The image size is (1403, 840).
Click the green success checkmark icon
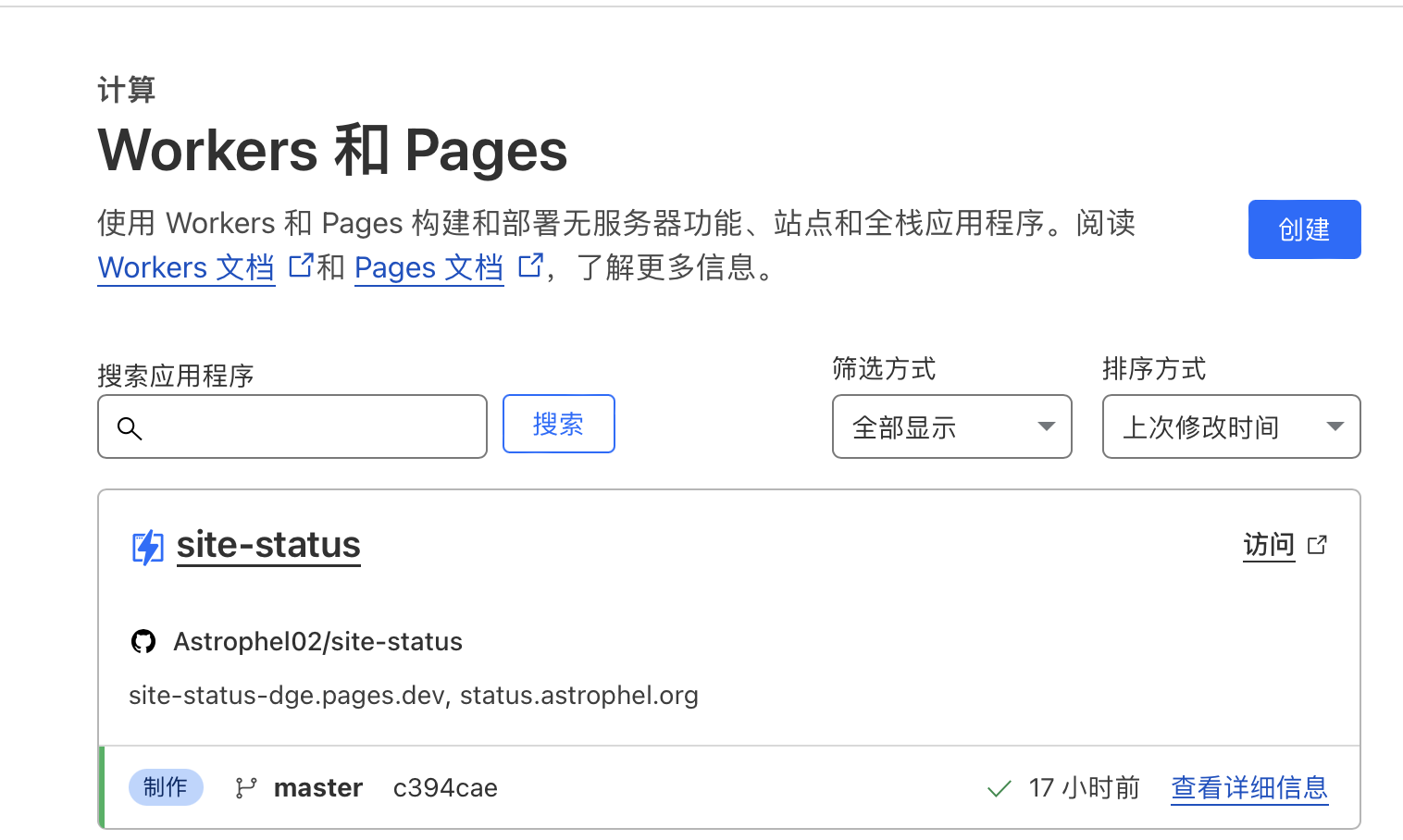[999, 789]
